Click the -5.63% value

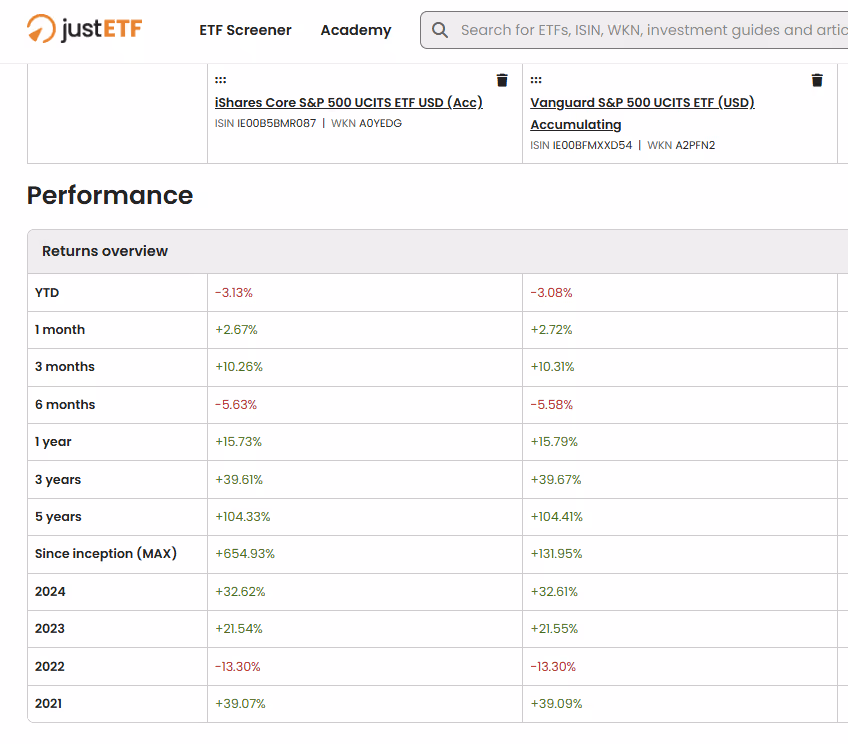pyautogui.click(x=236, y=404)
